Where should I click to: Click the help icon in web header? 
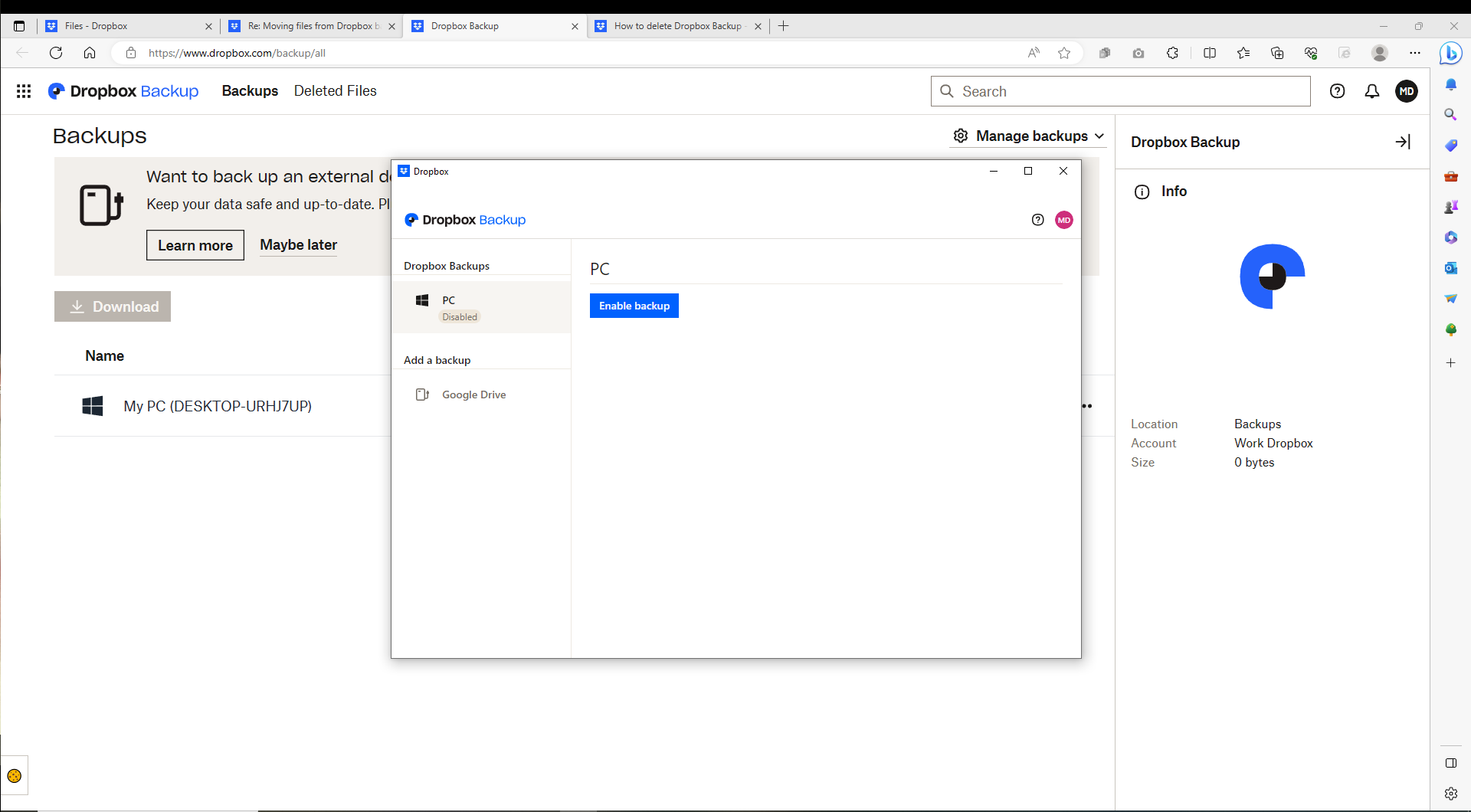(1337, 91)
